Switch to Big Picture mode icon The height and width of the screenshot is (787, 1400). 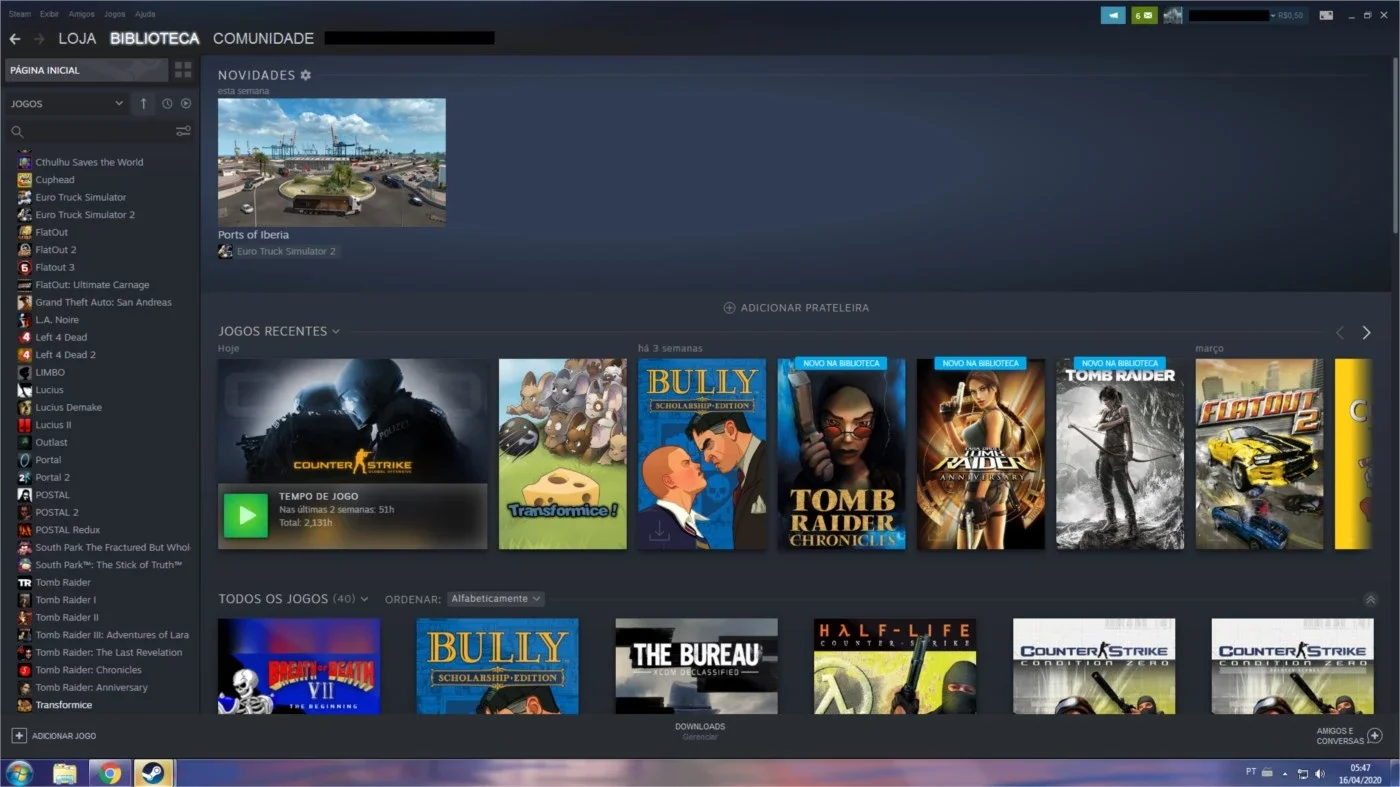click(x=1326, y=15)
